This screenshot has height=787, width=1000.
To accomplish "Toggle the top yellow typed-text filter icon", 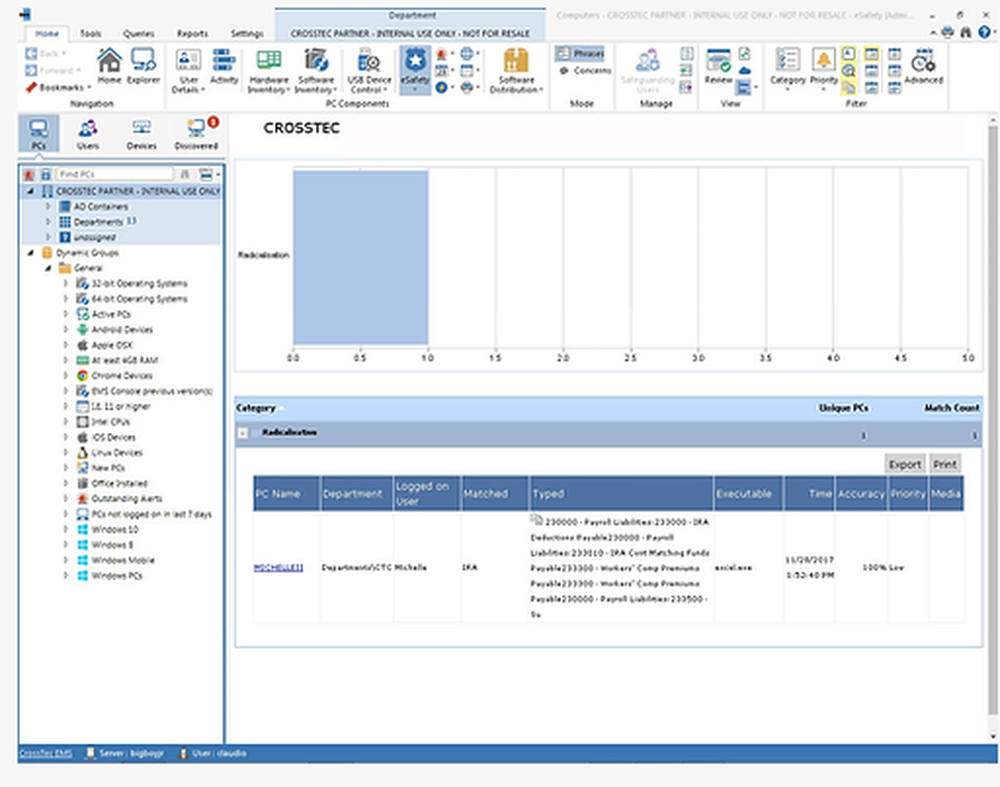I will coord(849,54).
